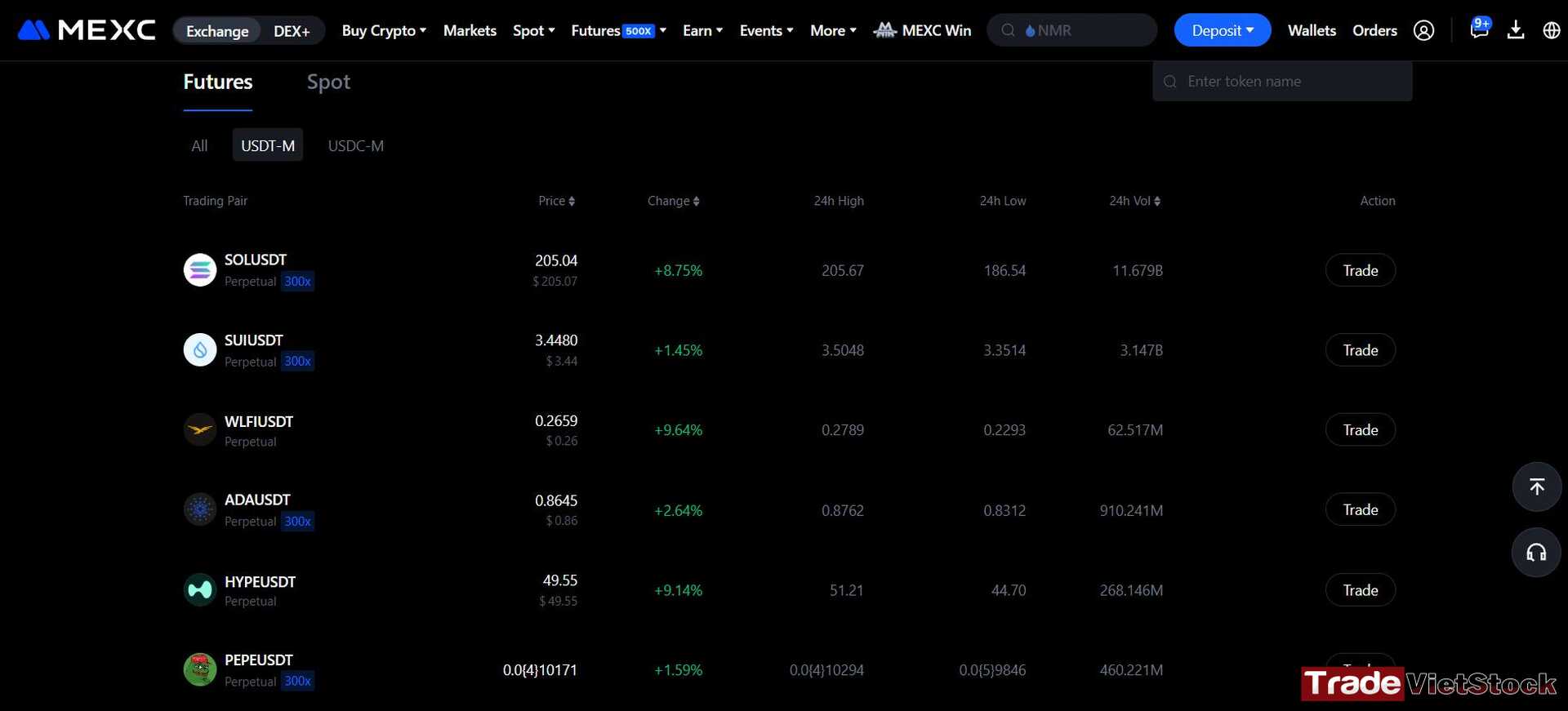Open the Markets page

point(470,30)
